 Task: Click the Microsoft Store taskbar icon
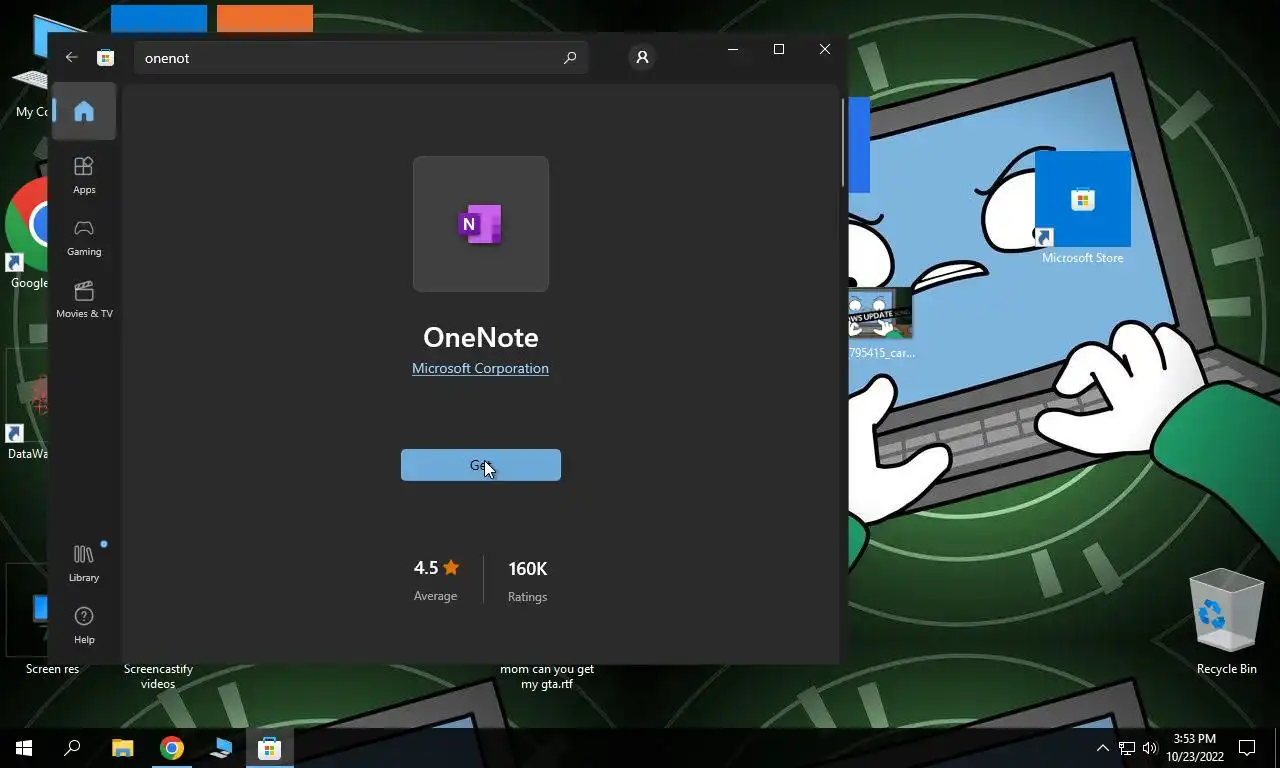pyautogui.click(x=269, y=748)
